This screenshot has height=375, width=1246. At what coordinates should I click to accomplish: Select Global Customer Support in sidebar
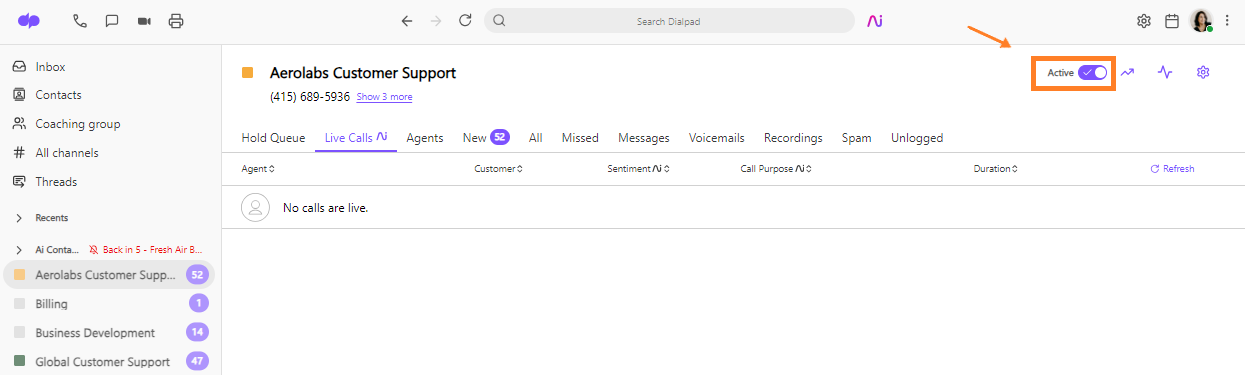tap(109, 361)
